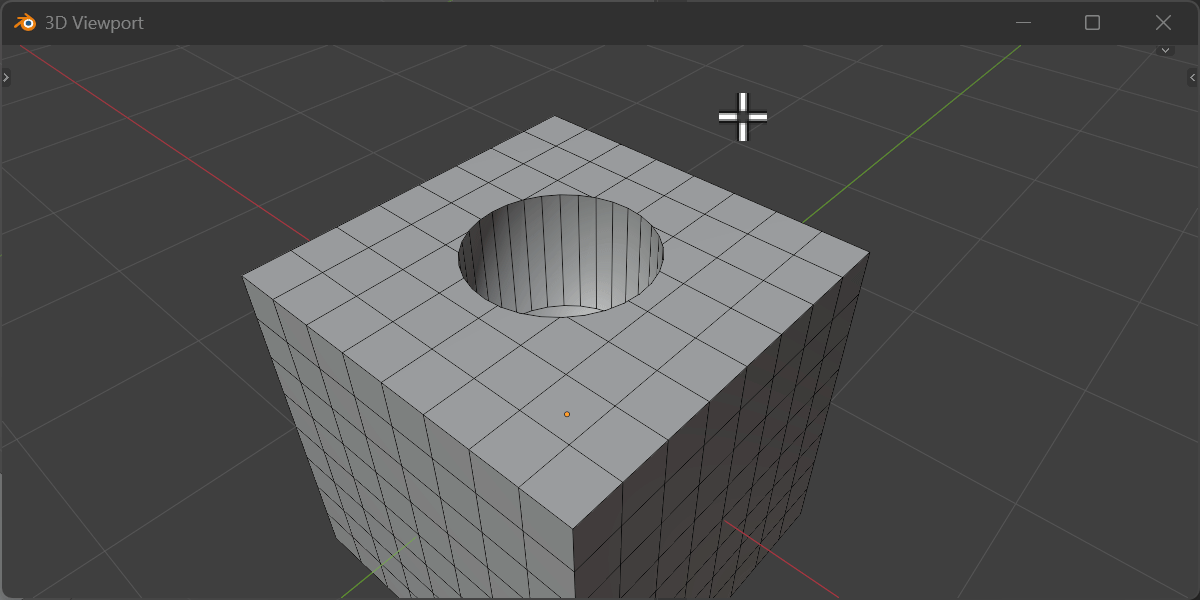Select the leftmost top corner of the cube
The height and width of the screenshot is (600, 1200).
pos(244,277)
